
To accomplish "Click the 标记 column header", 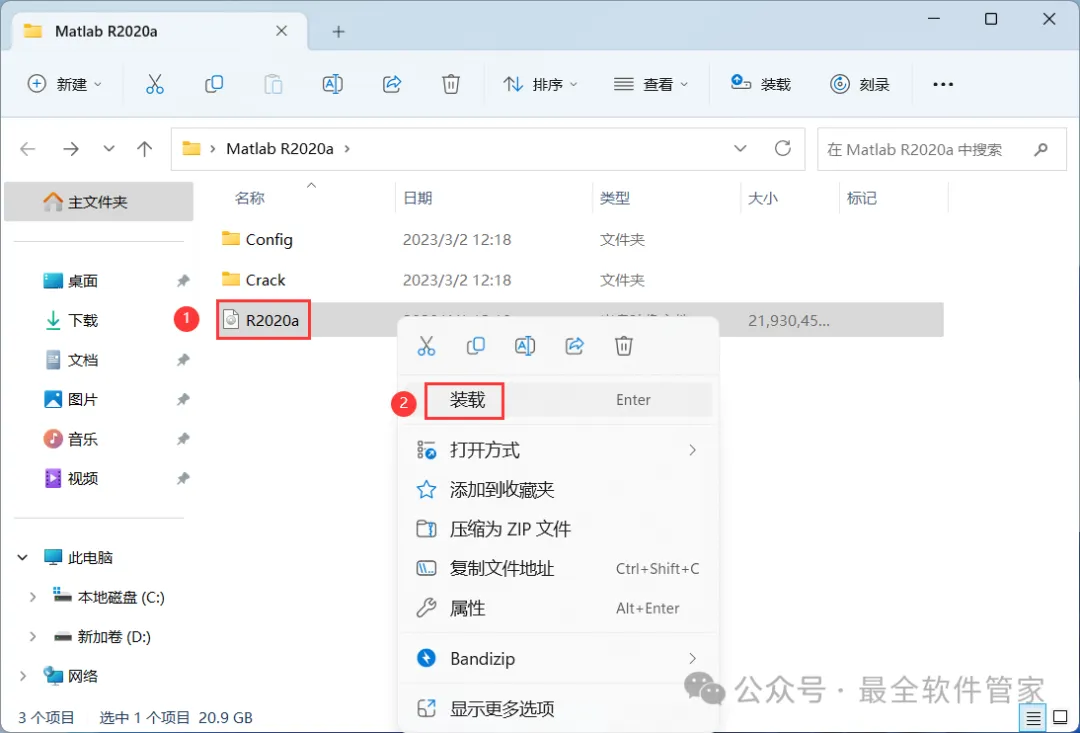I will pyautogui.click(x=862, y=198).
